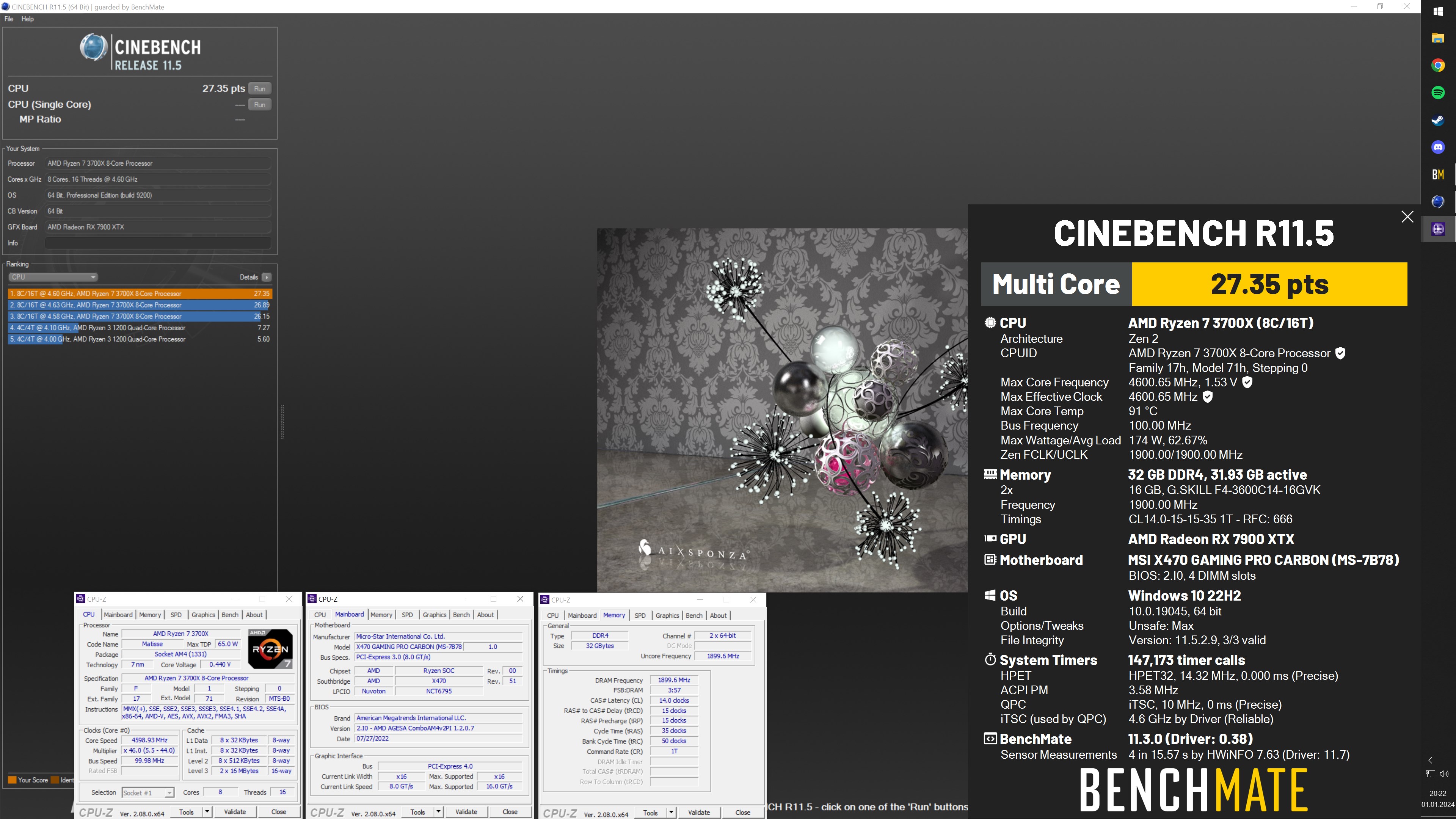Switch to Mainboard tab in left CPU-Z window
Viewport: 1456px width, 819px height.
coord(118,614)
